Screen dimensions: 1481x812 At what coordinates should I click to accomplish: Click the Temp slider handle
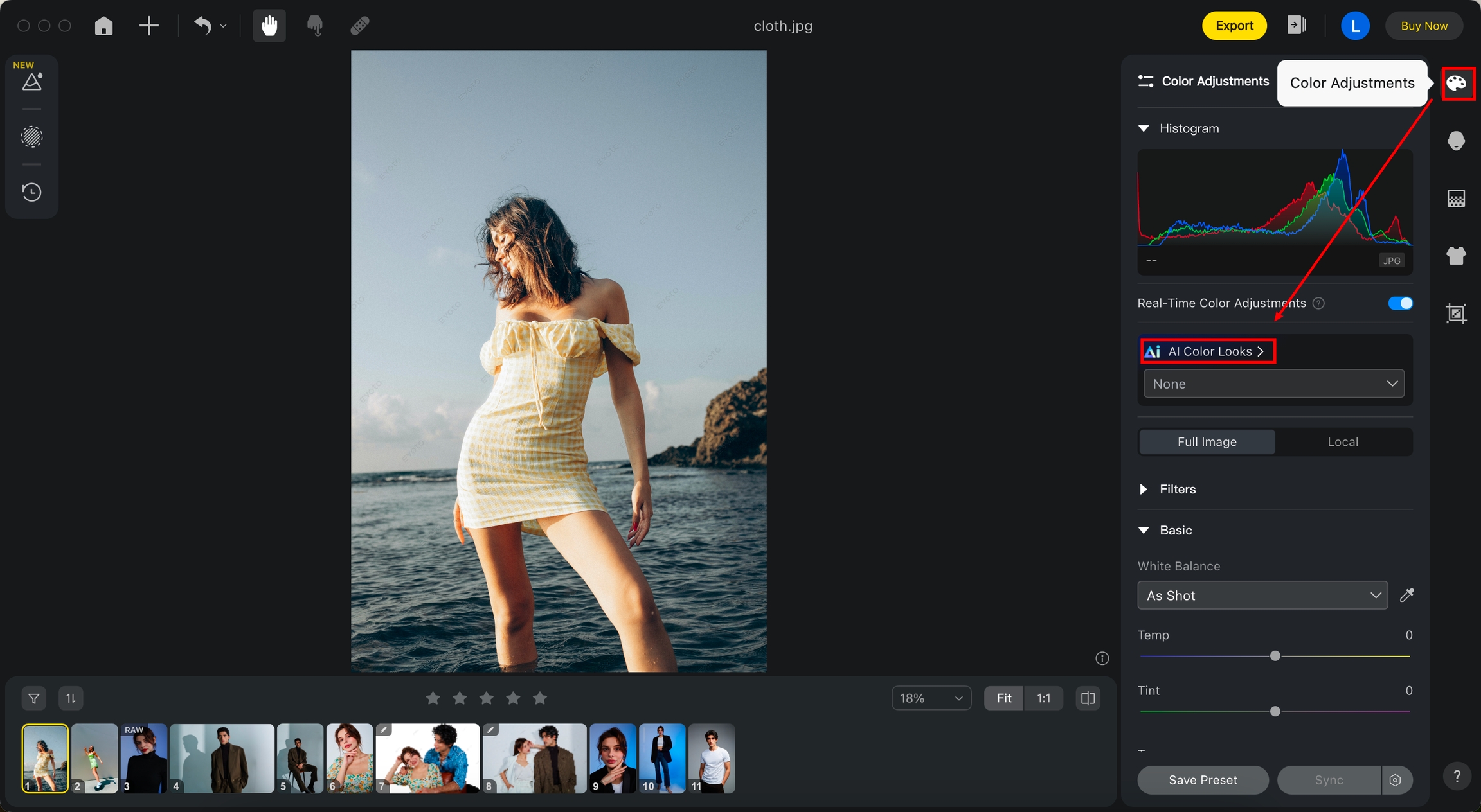(x=1275, y=656)
